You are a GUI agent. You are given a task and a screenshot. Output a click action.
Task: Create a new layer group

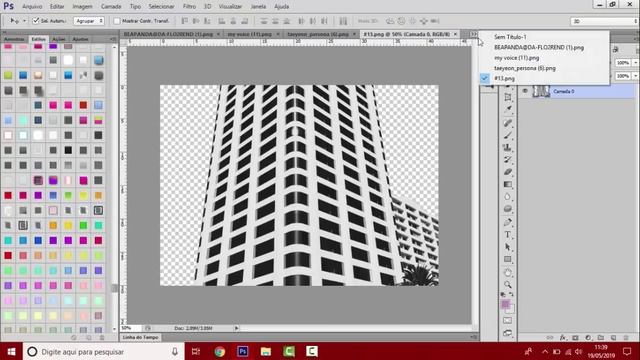click(600, 338)
